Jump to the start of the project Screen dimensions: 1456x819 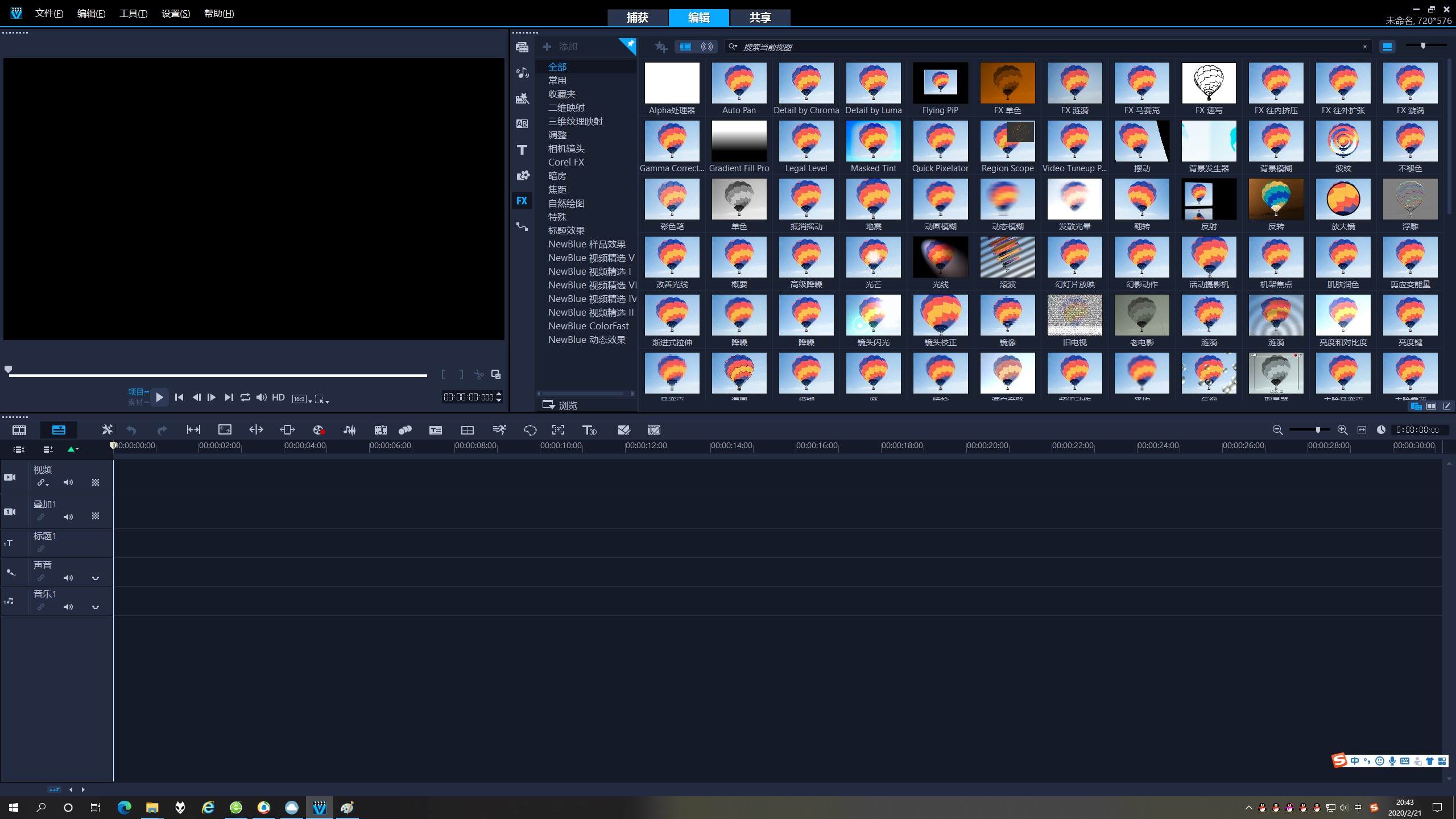(x=179, y=397)
